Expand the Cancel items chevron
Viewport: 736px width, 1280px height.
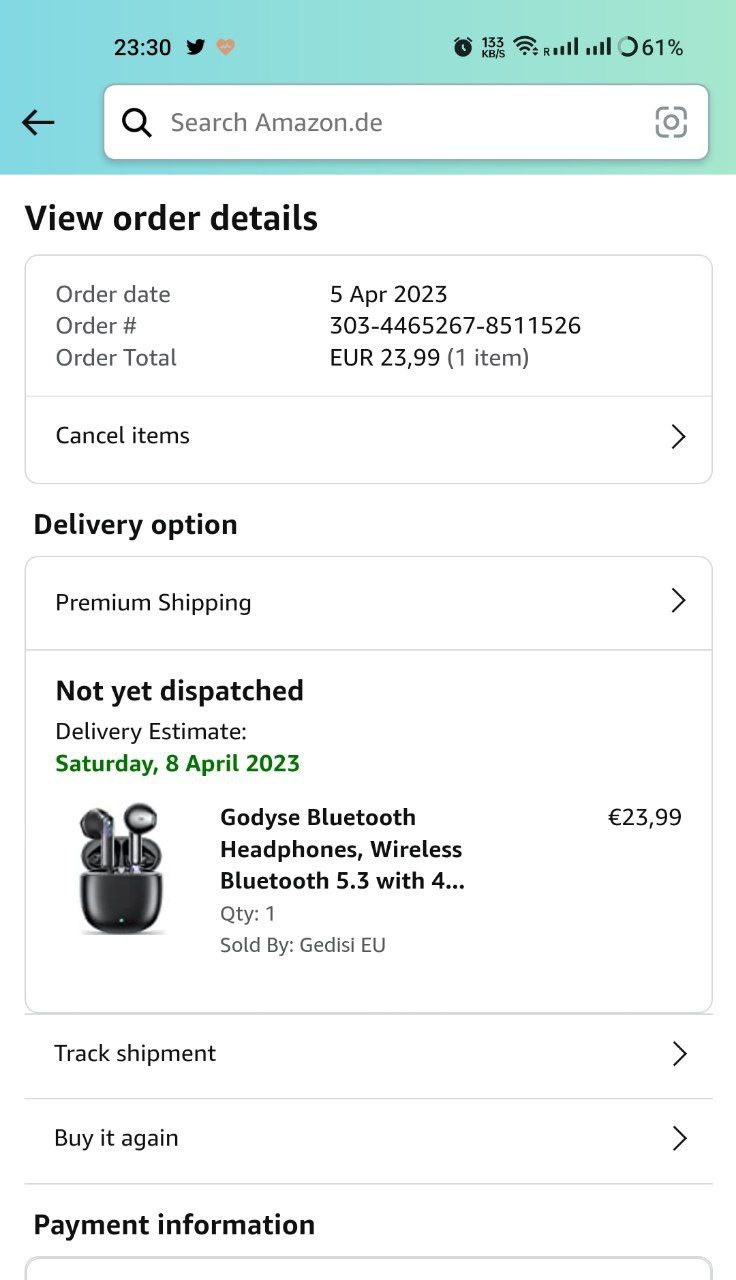[x=678, y=437]
